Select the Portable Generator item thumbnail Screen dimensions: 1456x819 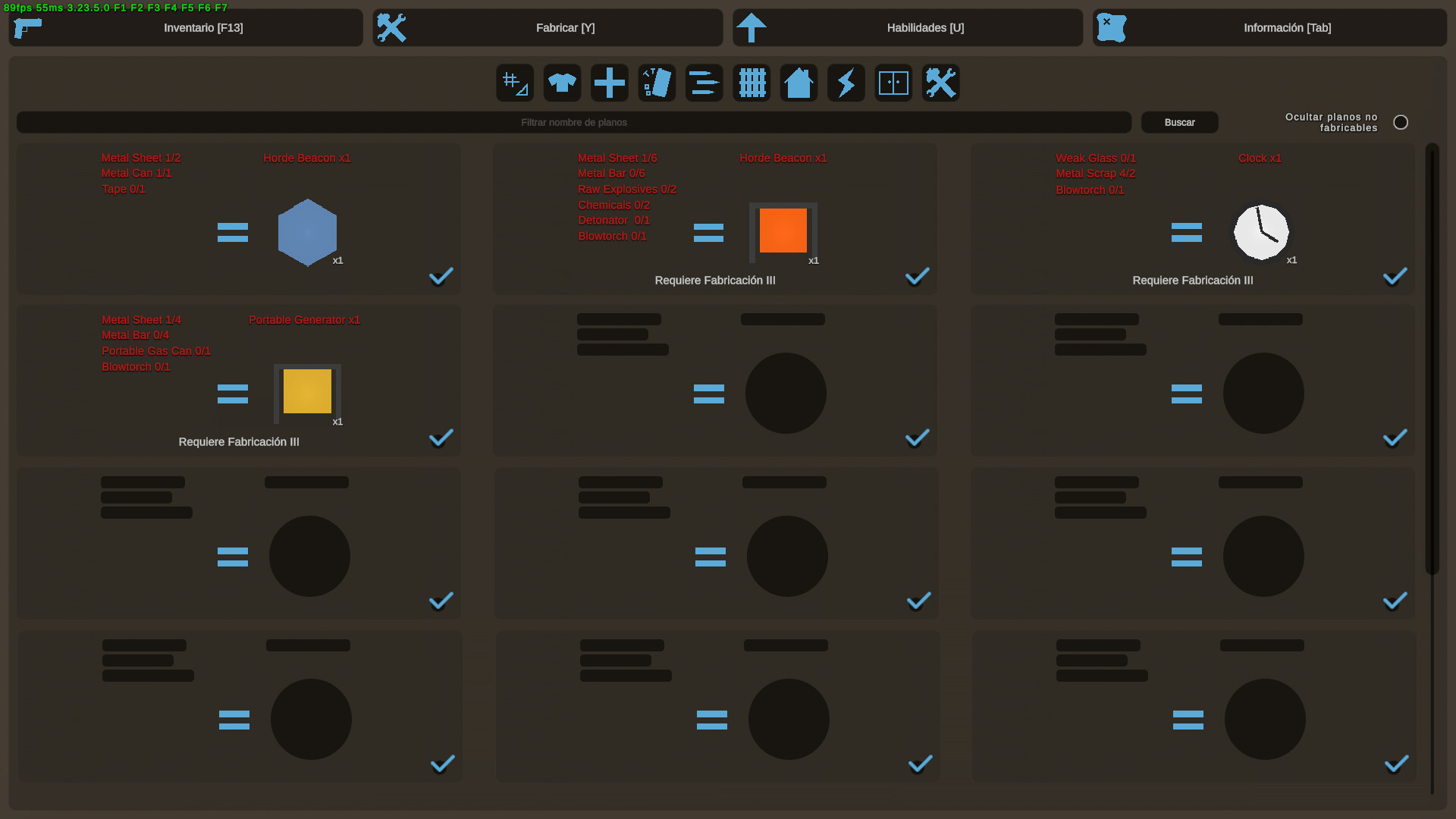[x=307, y=394]
